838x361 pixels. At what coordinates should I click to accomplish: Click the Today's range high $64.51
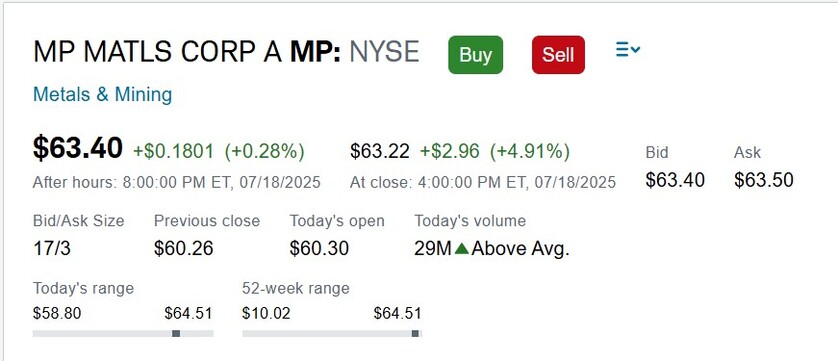pos(188,313)
